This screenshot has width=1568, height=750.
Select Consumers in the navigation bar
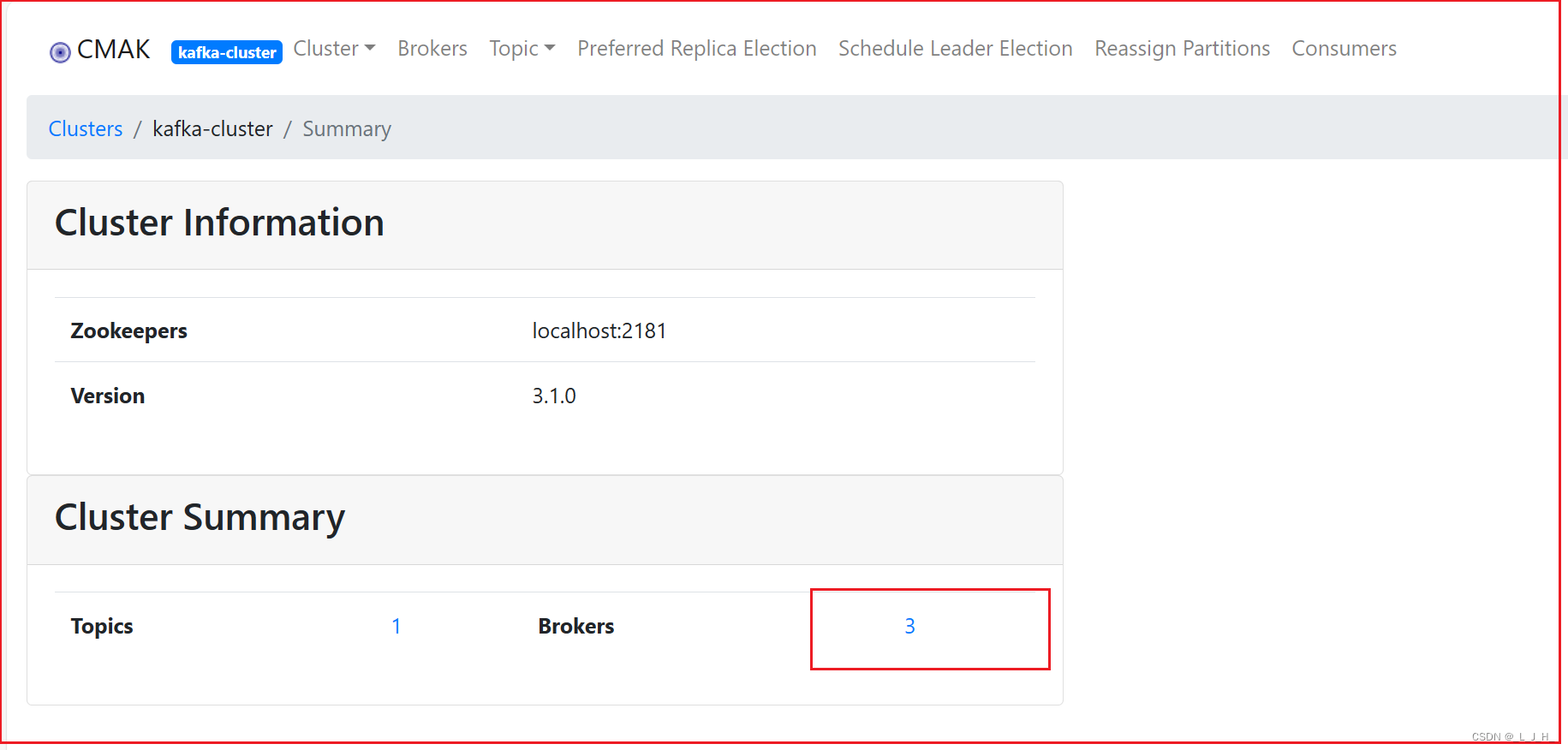pyautogui.click(x=1343, y=49)
